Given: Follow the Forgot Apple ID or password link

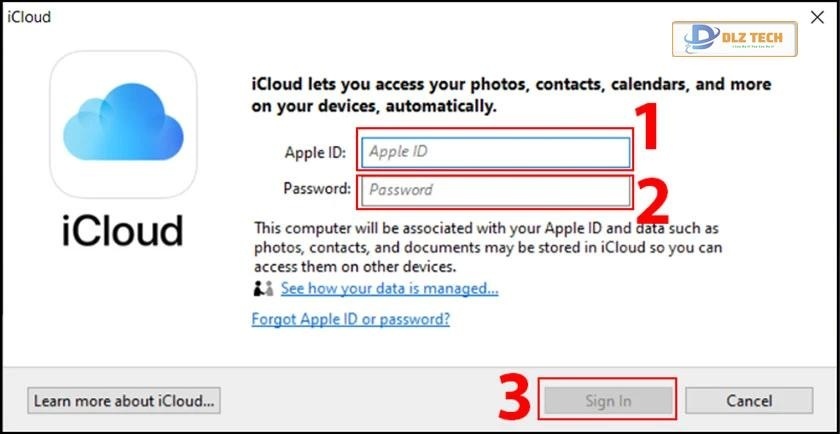Looking at the screenshot, I should pyautogui.click(x=351, y=319).
